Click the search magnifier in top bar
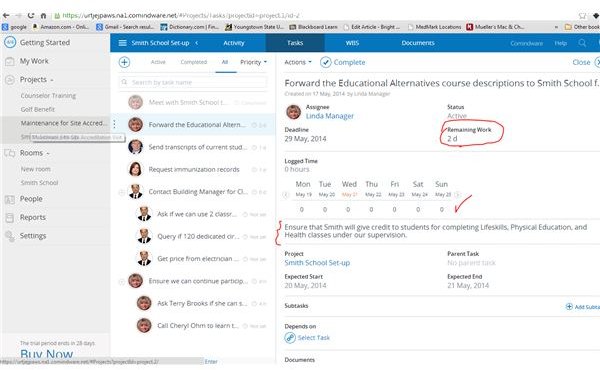Image resolution: width=600 pixels, height=370 pixels. point(582,43)
